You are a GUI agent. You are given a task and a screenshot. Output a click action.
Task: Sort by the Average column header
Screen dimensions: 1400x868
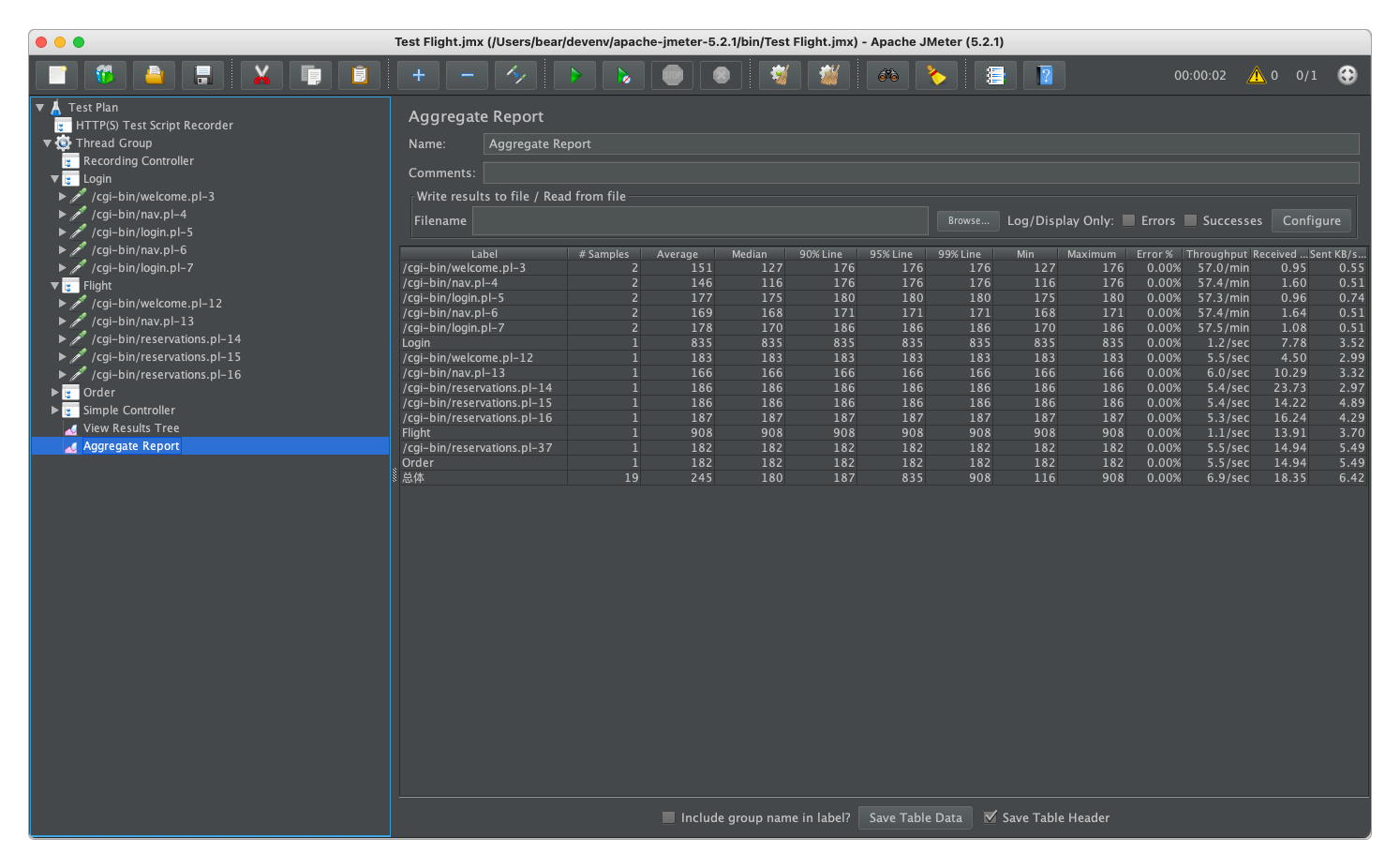coord(678,254)
